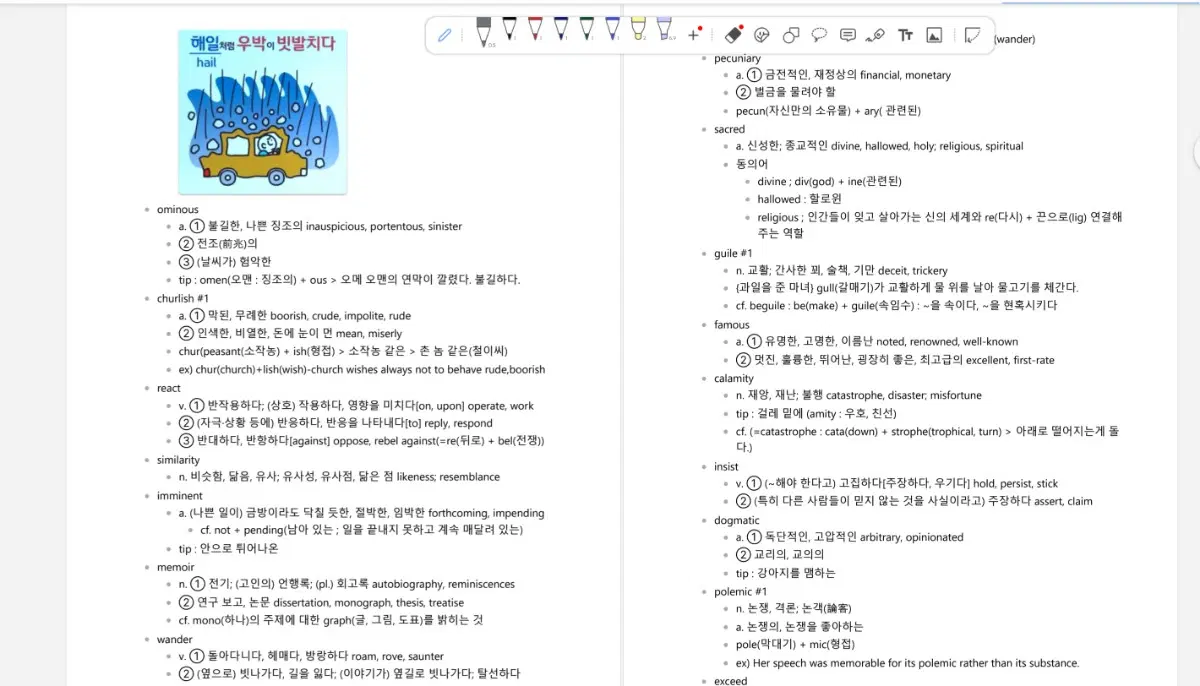Click line 'divine ; div(god) + ine(관련된)'
1200x686 pixels.
click(x=830, y=182)
